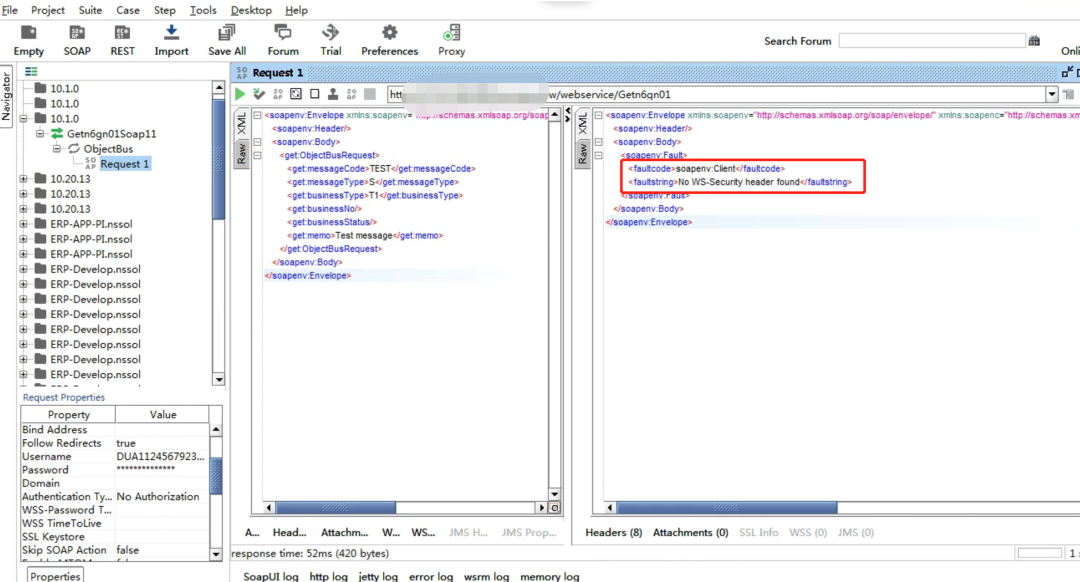
Task: Open the File menu
Action: [x=10, y=10]
